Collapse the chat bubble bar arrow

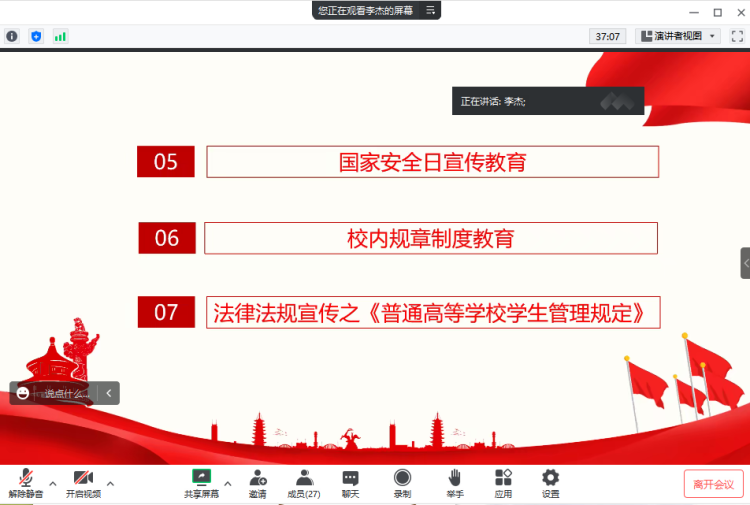tap(109, 393)
